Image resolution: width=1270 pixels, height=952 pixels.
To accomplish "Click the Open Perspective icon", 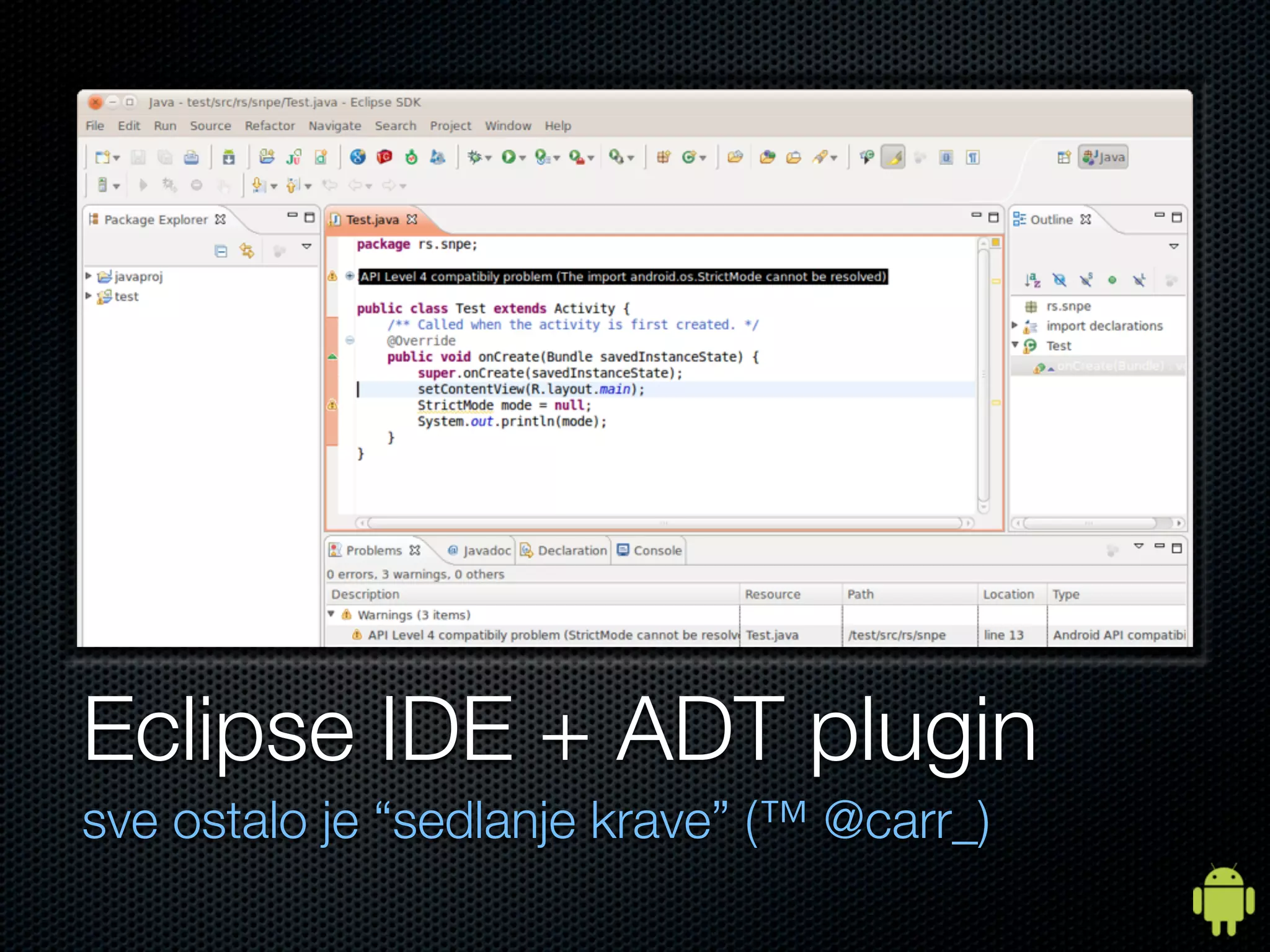I will [x=1064, y=157].
